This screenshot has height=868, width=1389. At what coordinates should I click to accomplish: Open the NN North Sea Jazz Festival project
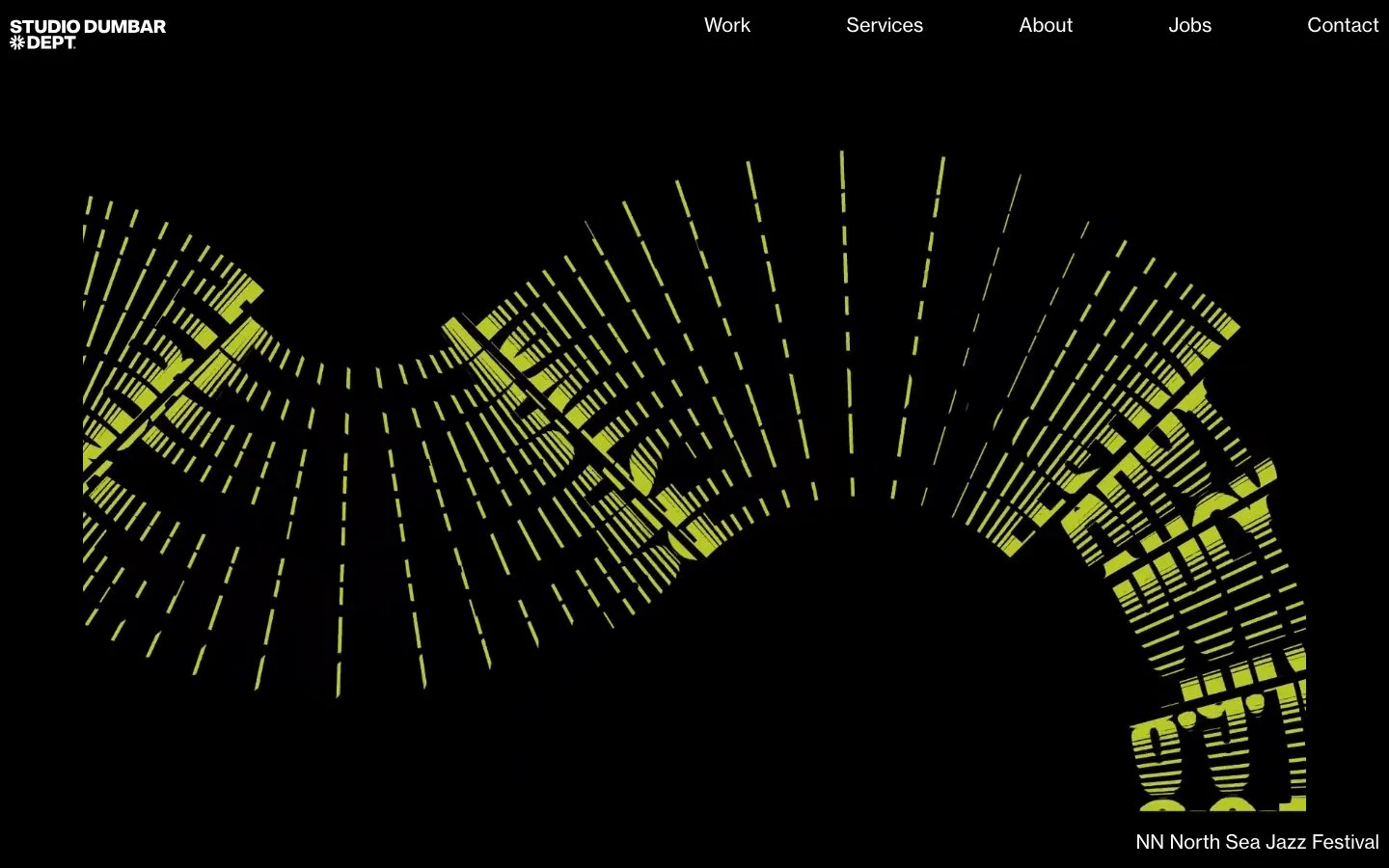1257,842
